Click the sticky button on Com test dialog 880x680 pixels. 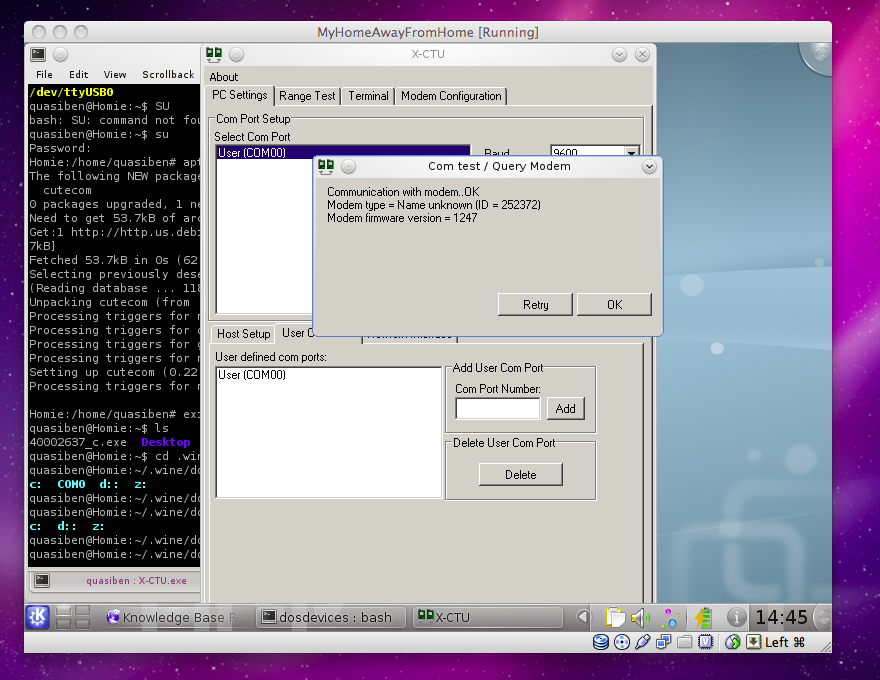click(x=349, y=167)
